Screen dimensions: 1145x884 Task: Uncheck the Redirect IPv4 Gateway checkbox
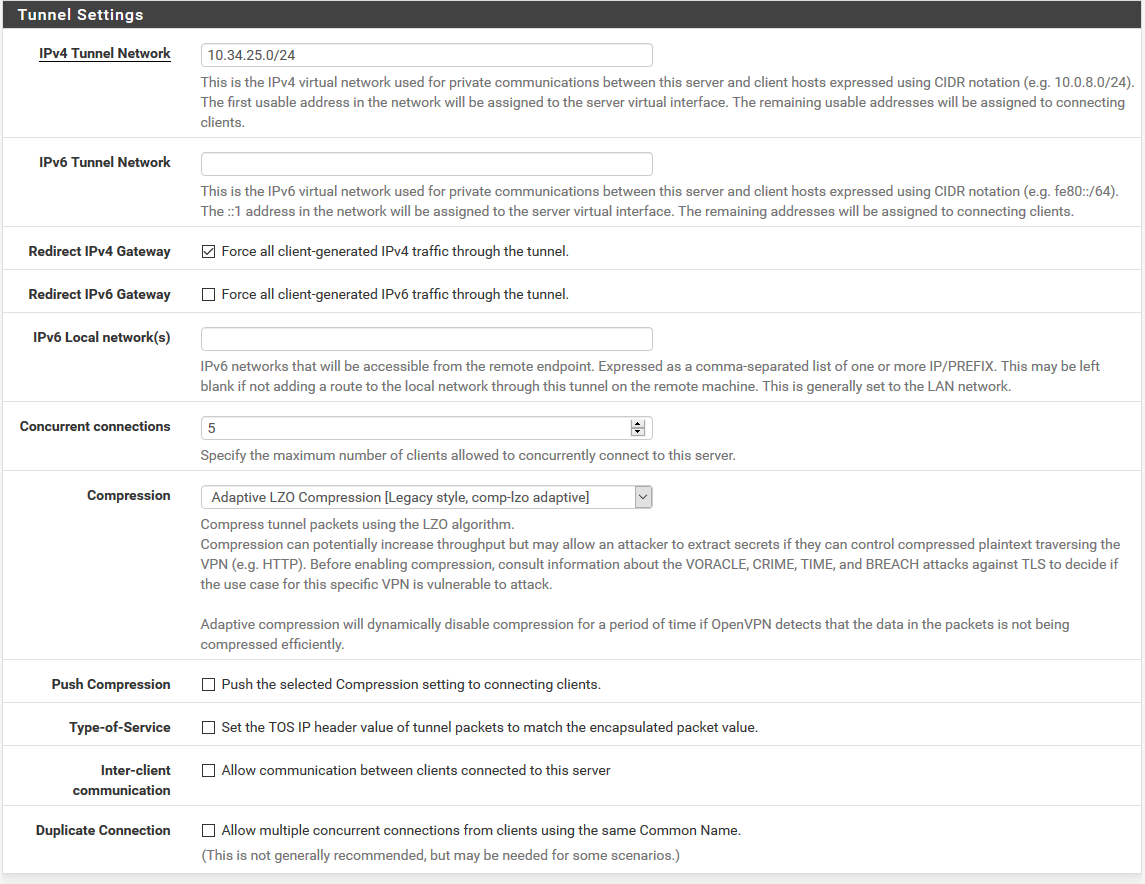click(x=208, y=252)
